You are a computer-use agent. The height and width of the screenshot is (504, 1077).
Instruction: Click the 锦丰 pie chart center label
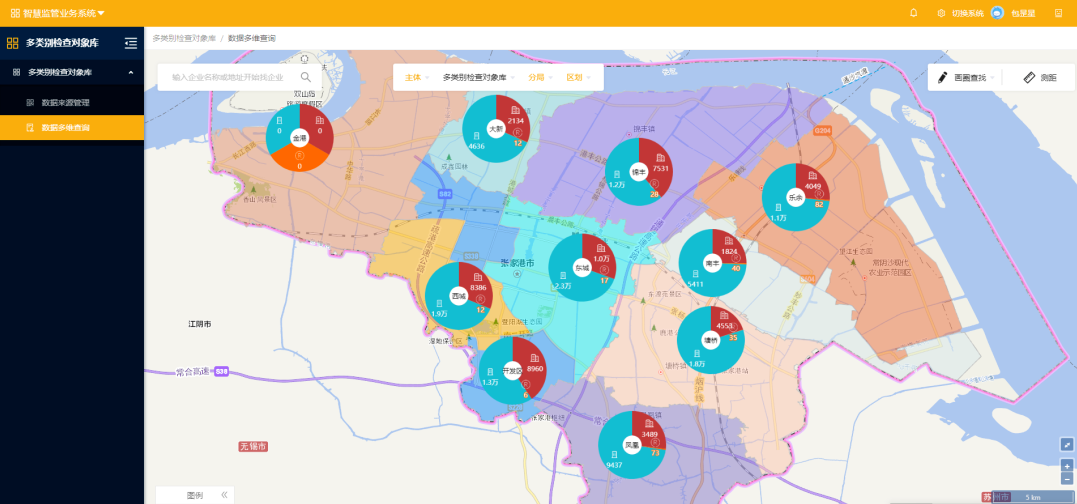point(639,172)
